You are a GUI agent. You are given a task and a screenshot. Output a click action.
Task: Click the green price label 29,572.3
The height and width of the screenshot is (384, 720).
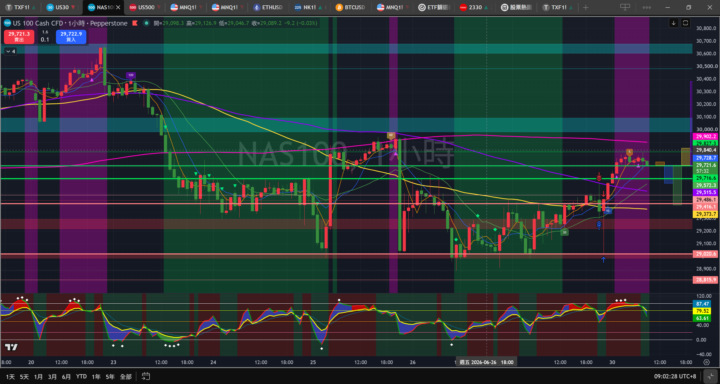point(705,185)
